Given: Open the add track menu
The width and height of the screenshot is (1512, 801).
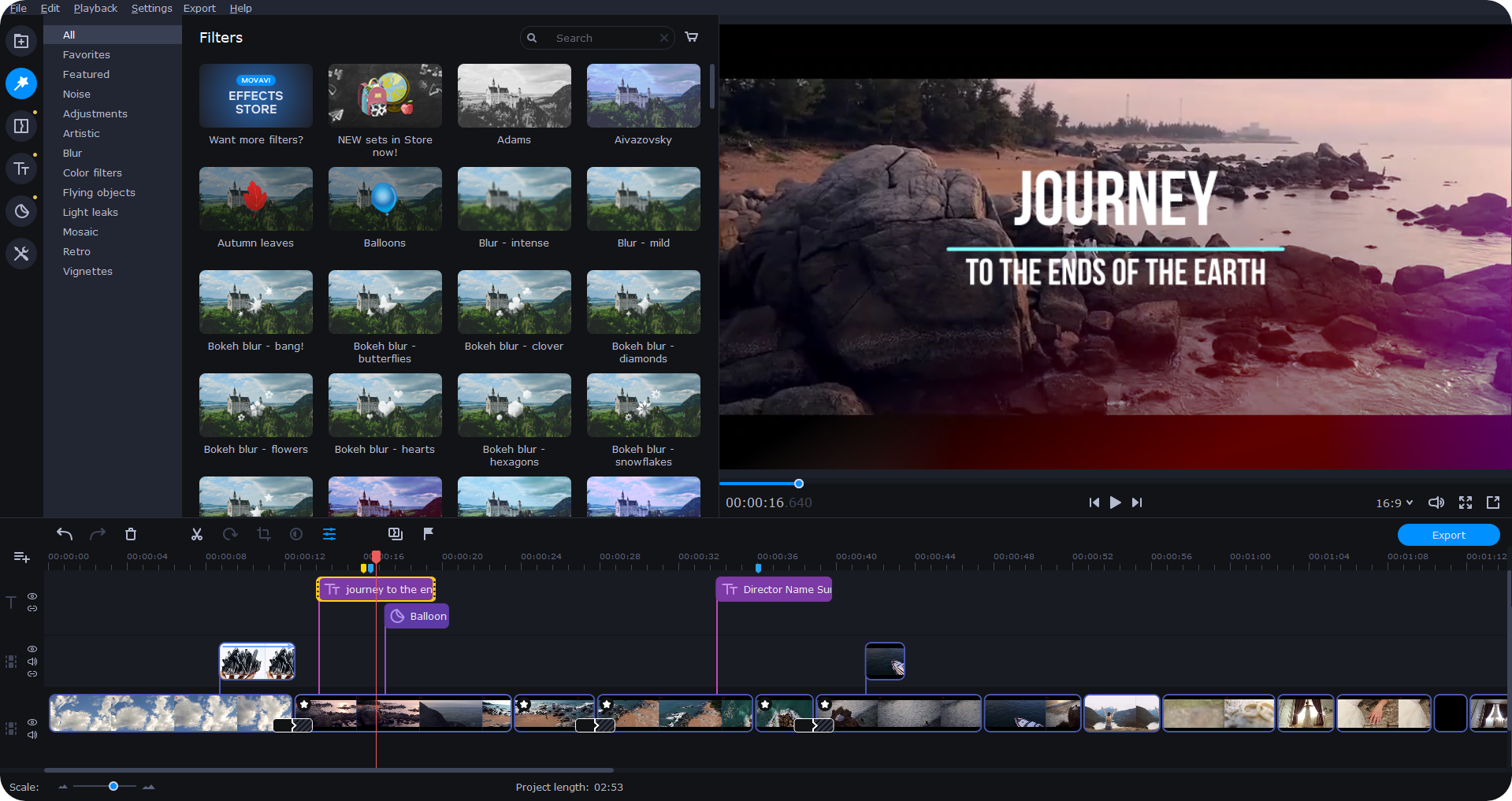Looking at the screenshot, I should 22,558.
